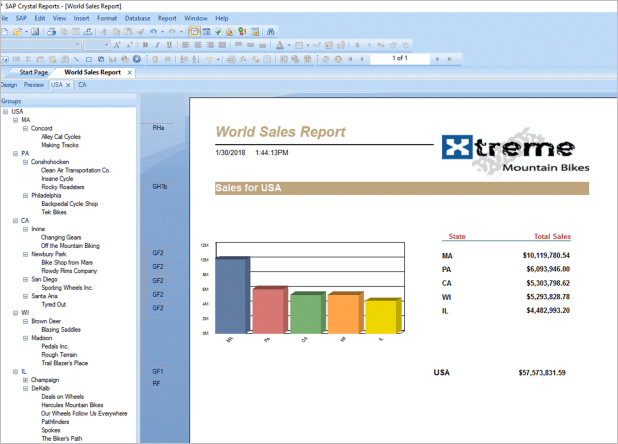Click the Print icon in the toolbar
The height and width of the screenshot is (444, 618).
(52, 31)
